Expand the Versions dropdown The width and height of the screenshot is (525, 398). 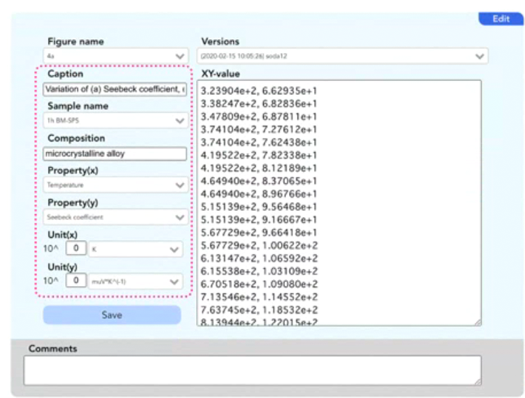pos(343,56)
